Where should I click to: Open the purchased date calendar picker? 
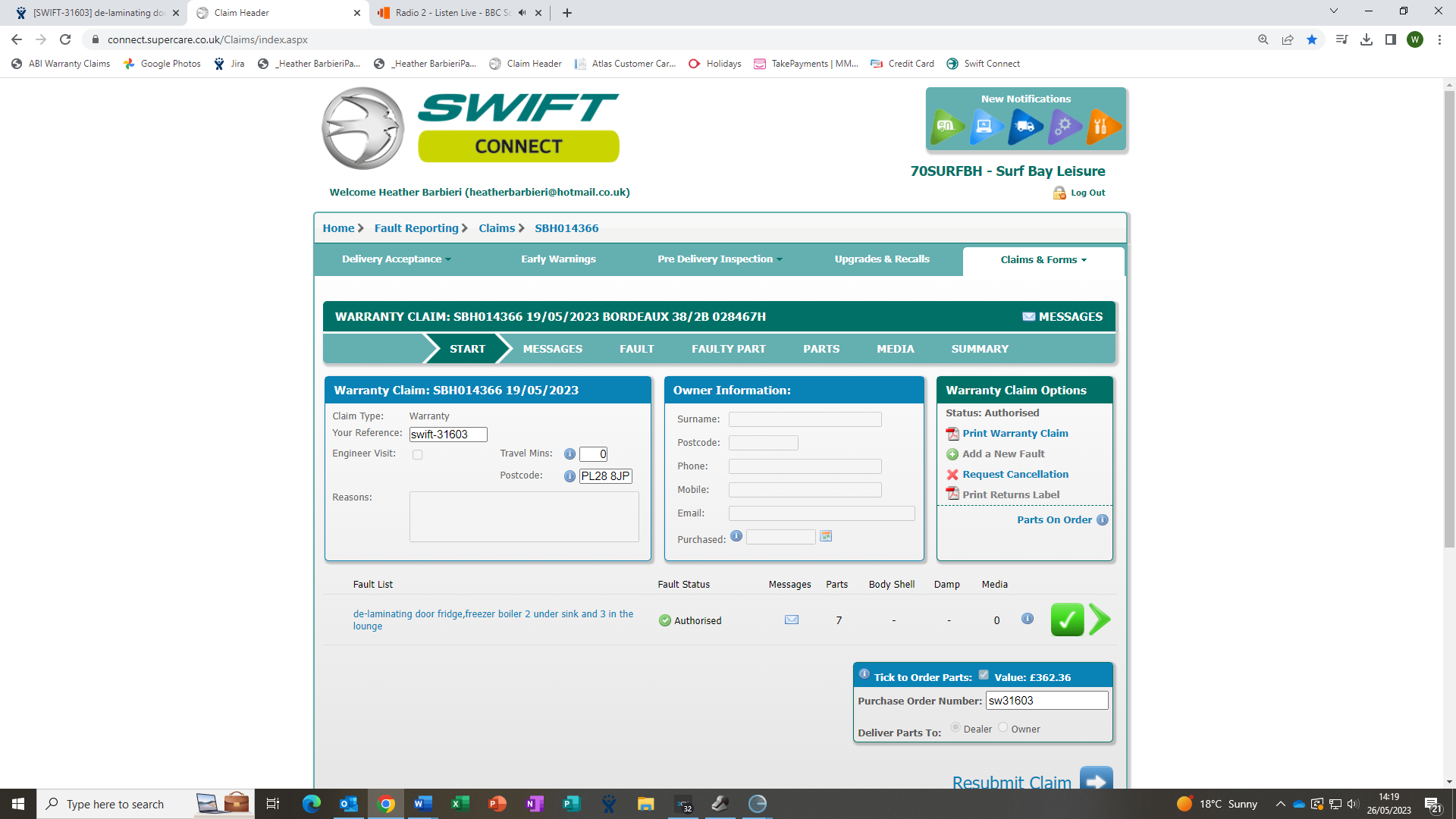pyautogui.click(x=826, y=536)
